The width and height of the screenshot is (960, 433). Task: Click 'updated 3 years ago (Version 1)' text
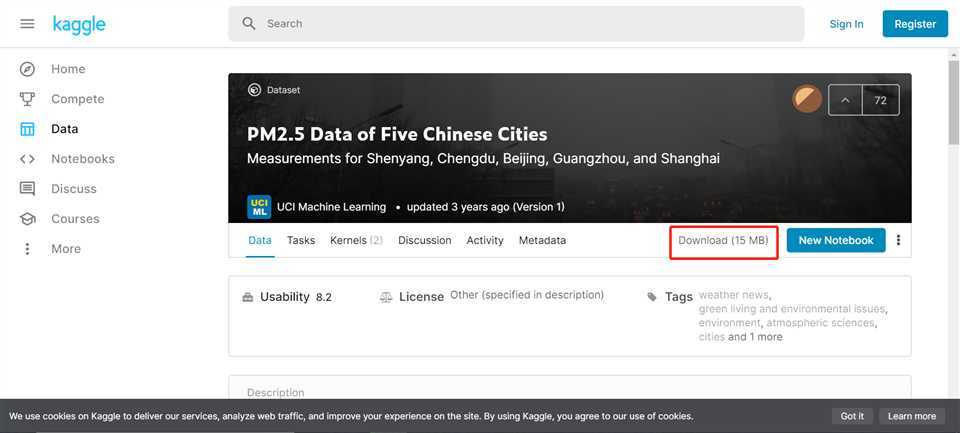[x=486, y=207]
